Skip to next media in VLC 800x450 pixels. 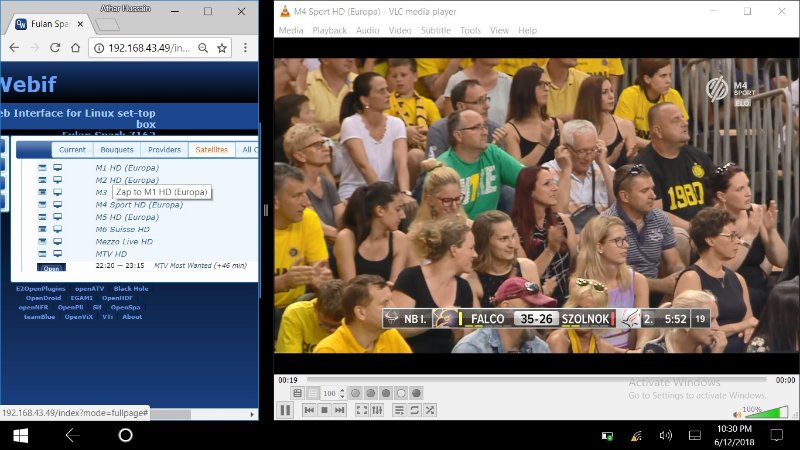pyautogui.click(x=340, y=410)
